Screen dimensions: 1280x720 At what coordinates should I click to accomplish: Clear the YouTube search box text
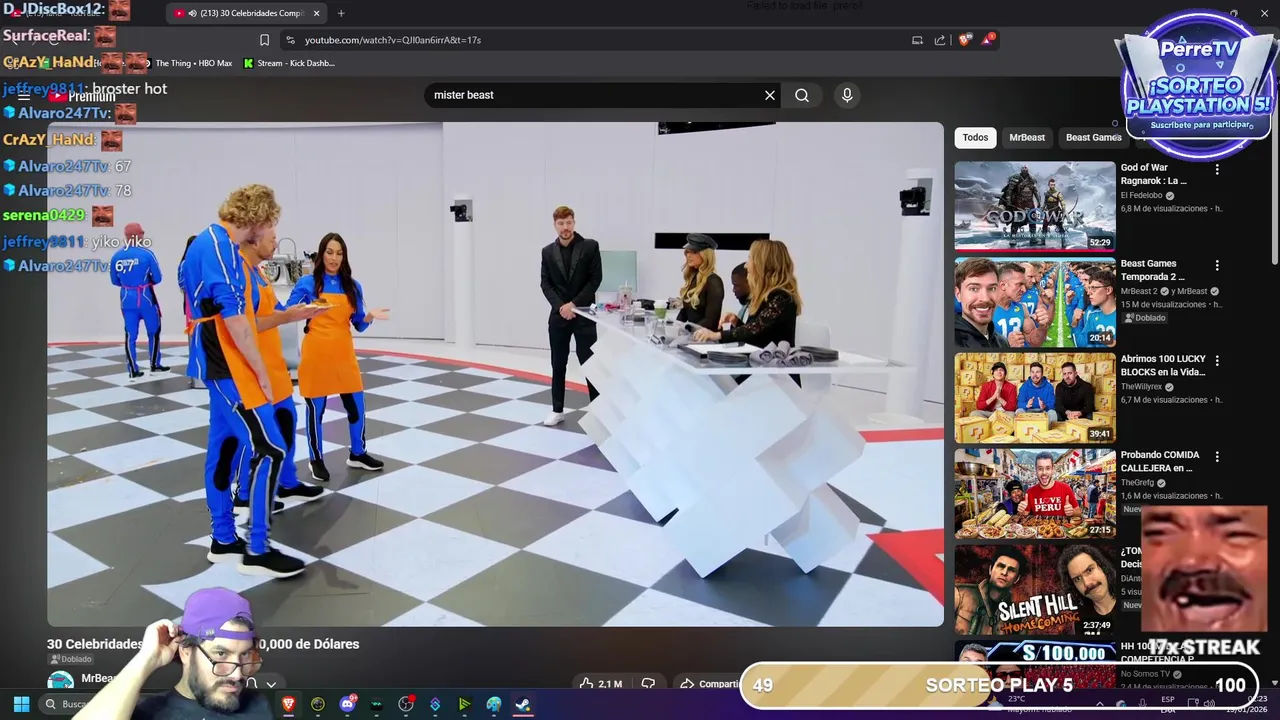770,95
